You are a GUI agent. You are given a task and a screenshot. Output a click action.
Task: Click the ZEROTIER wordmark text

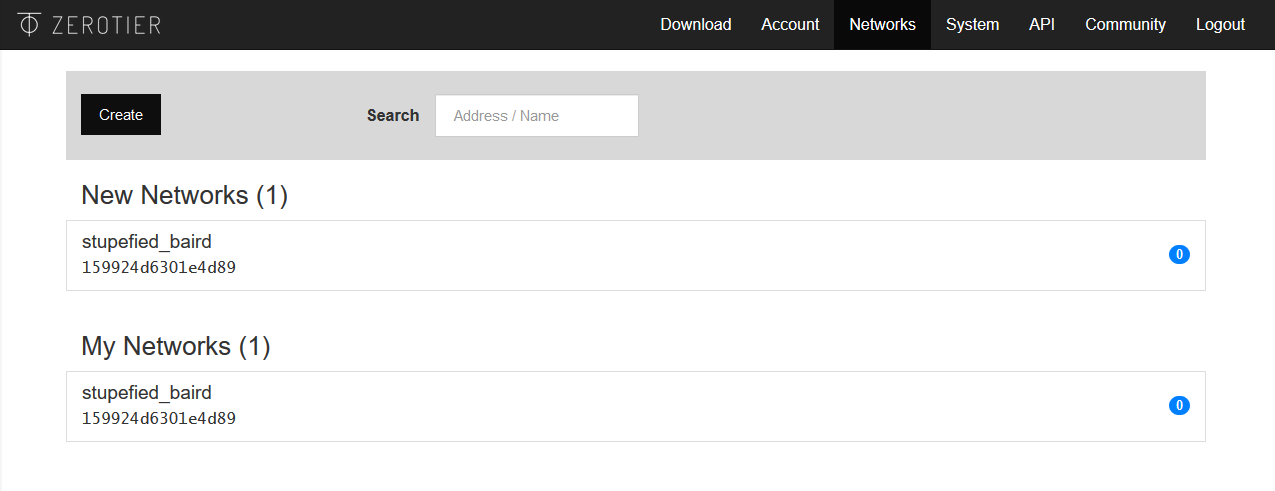click(106, 25)
